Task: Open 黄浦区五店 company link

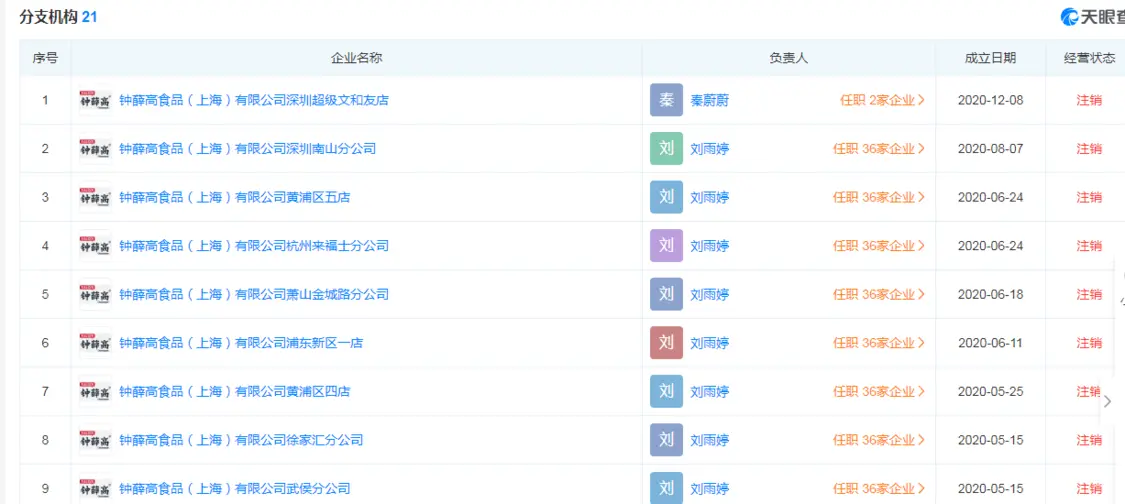Action: tap(234, 197)
